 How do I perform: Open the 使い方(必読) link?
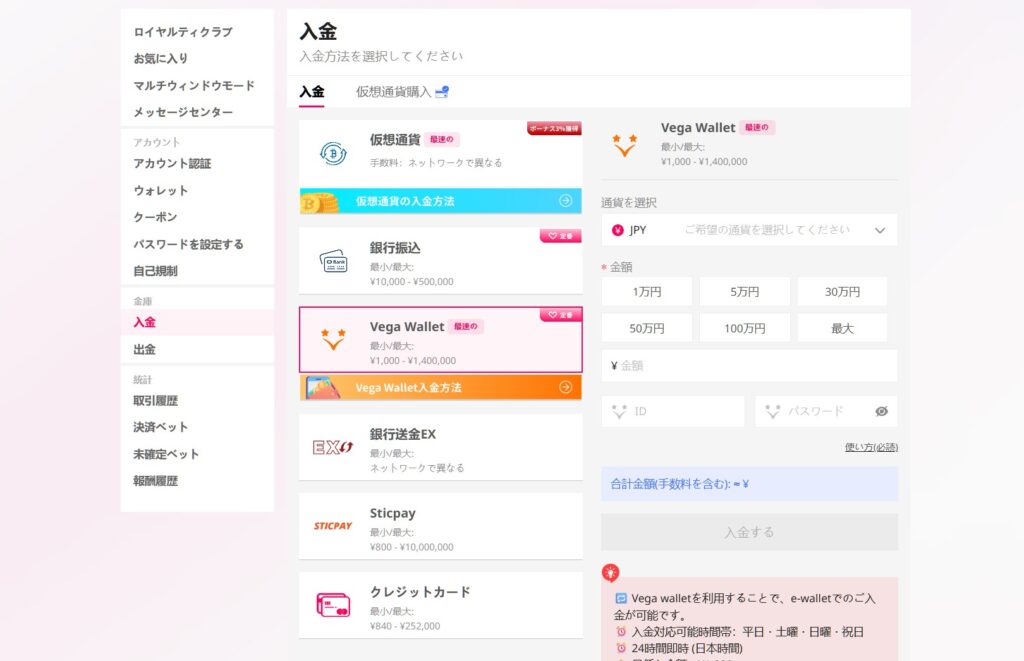[871, 447]
